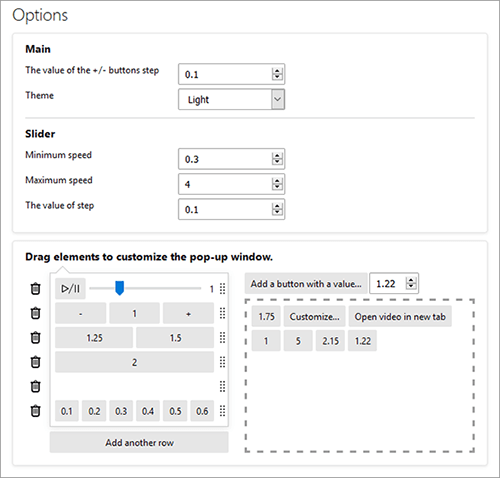Click the 1.75 button in dashed area
Screen dimensions: 500x478
coord(266,316)
